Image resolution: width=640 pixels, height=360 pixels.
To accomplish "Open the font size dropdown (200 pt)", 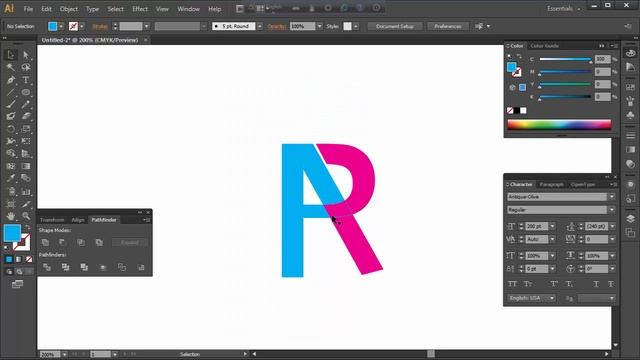I will (552, 226).
